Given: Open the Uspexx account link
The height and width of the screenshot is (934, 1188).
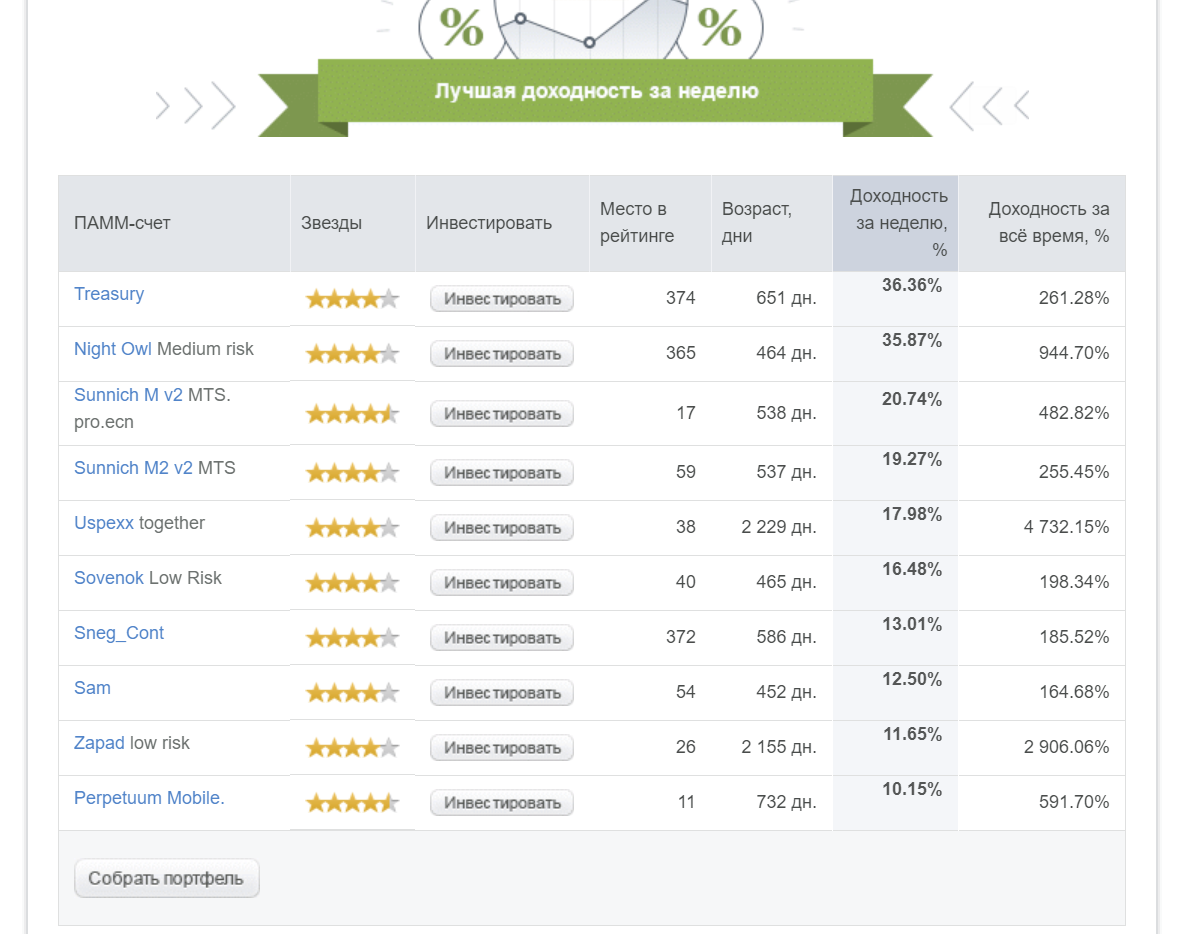Looking at the screenshot, I should tap(104, 523).
